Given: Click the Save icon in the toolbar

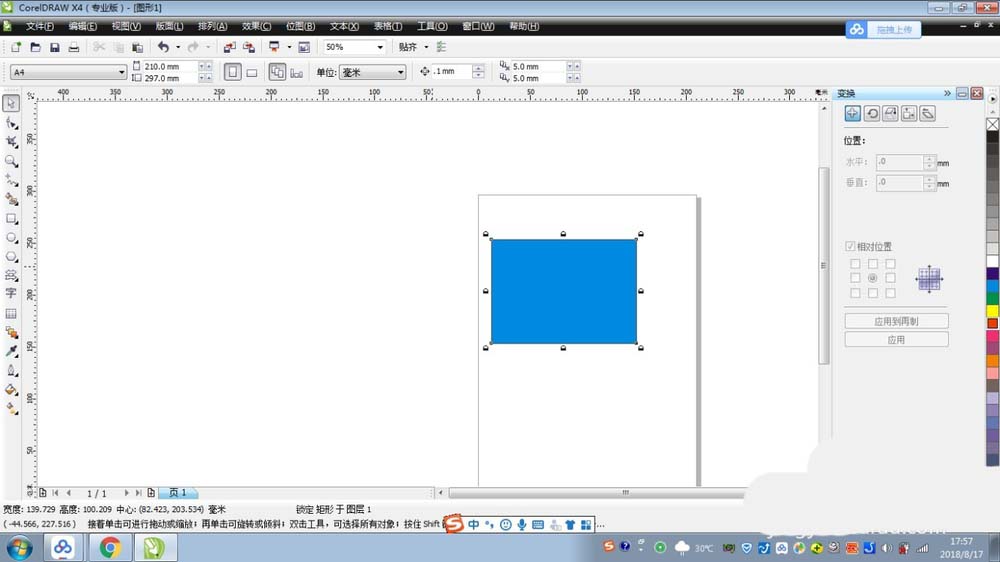Looking at the screenshot, I should coord(54,47).
